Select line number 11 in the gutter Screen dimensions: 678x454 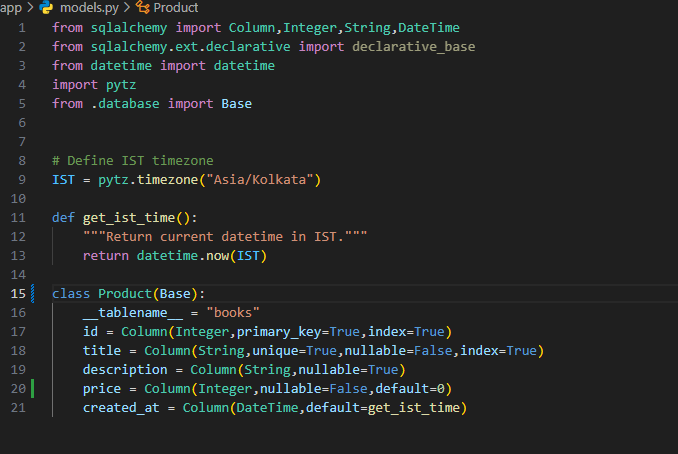pyautogui.click(x=18, y=218)
